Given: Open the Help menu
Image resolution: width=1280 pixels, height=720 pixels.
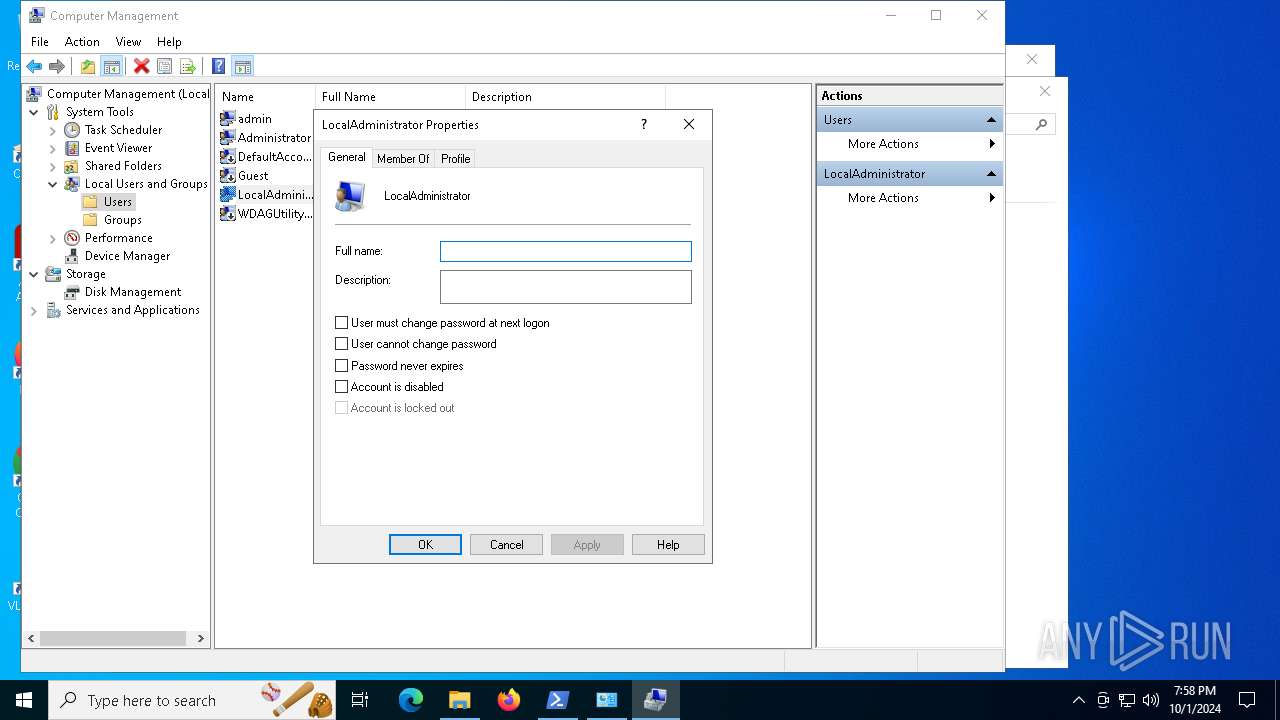Looking at the screenshot, I should 169,42.
